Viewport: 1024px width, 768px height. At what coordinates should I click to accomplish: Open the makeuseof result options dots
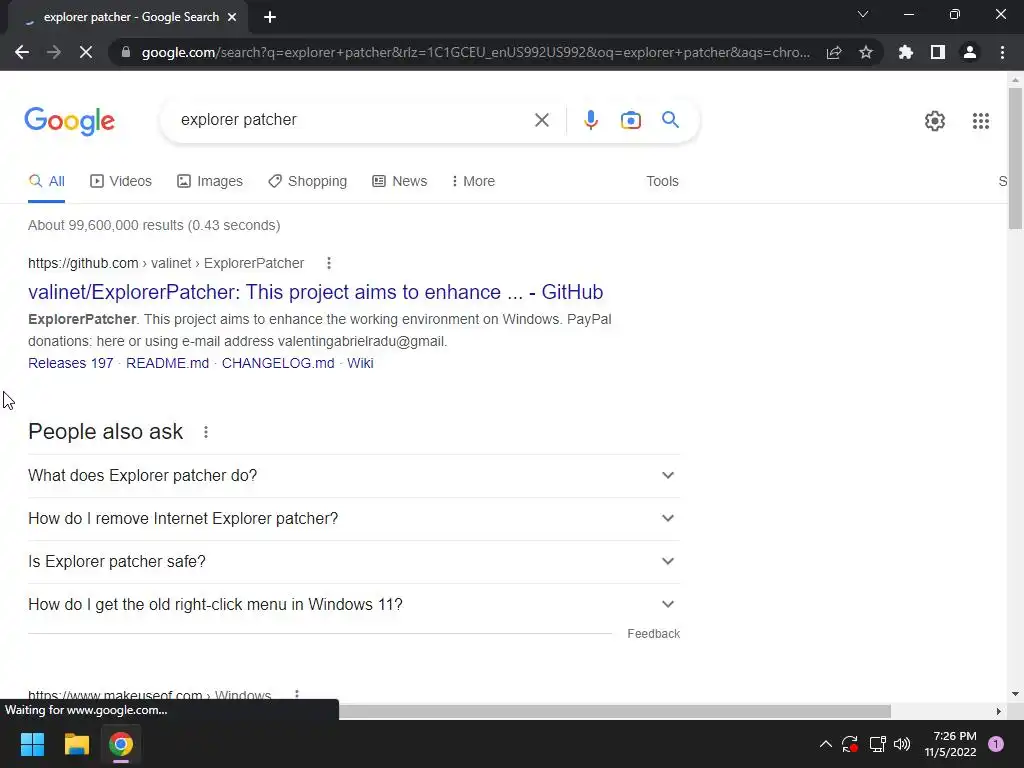(x=296, y=695)
